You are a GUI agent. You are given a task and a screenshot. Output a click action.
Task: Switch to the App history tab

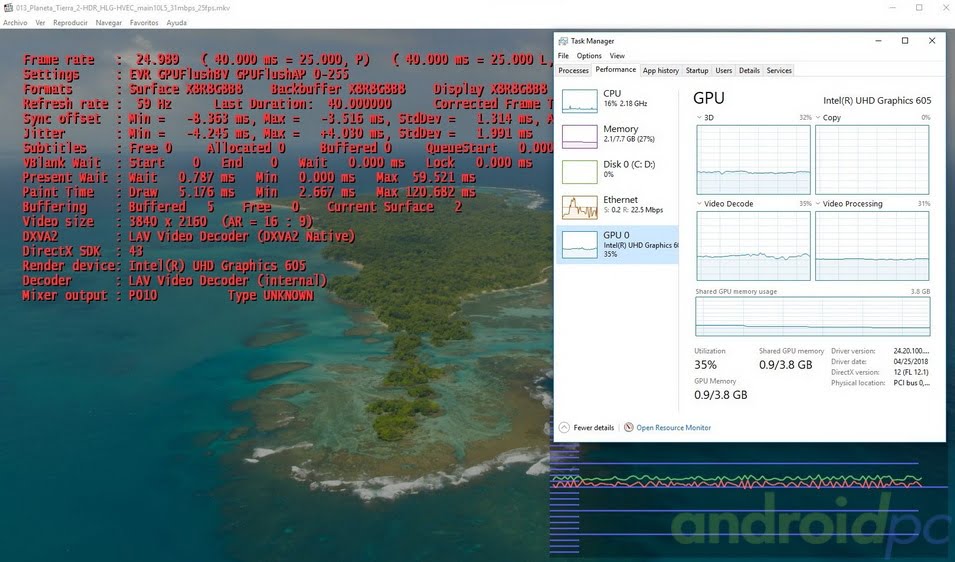(660, 71)
